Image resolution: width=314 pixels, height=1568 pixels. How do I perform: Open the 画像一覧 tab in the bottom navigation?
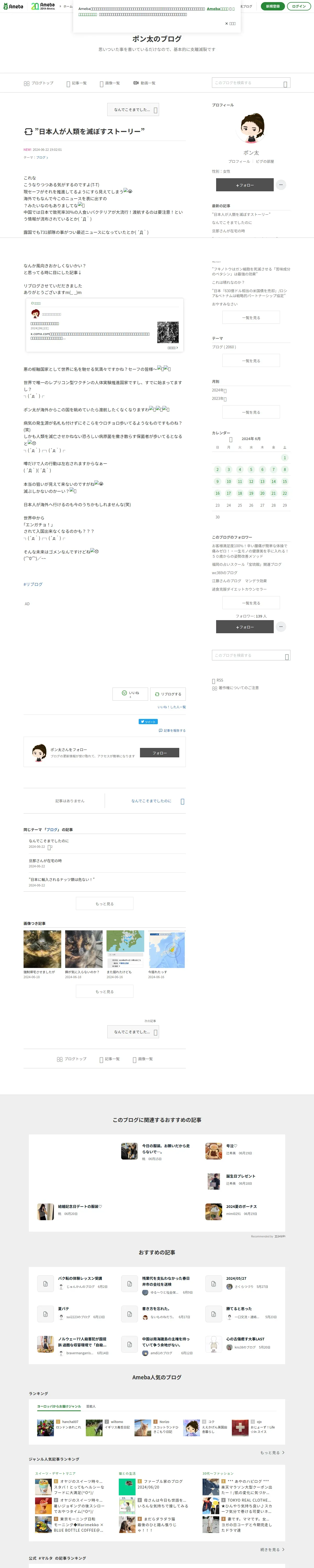pos(143,1059)
